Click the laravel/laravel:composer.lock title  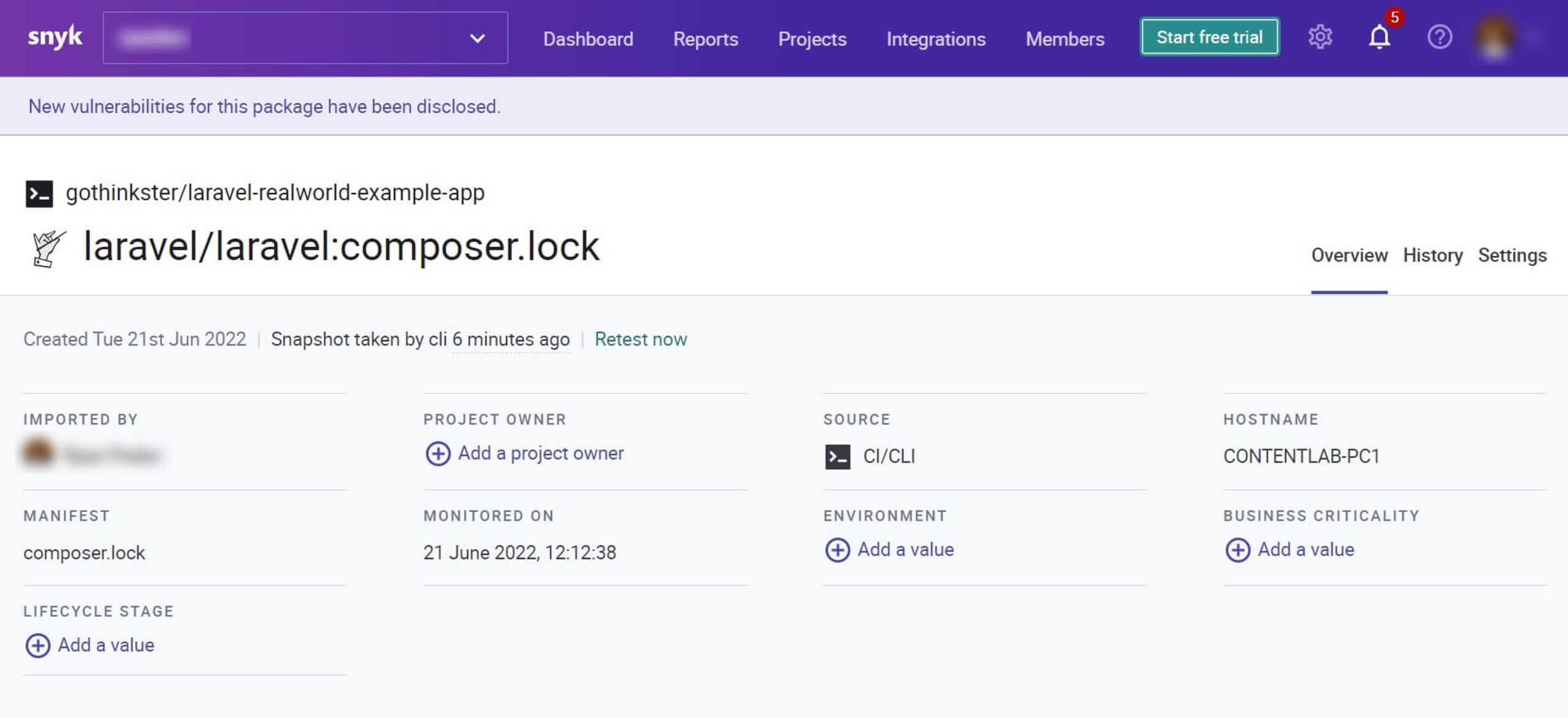pyautogui.click(x=341, y=246)
